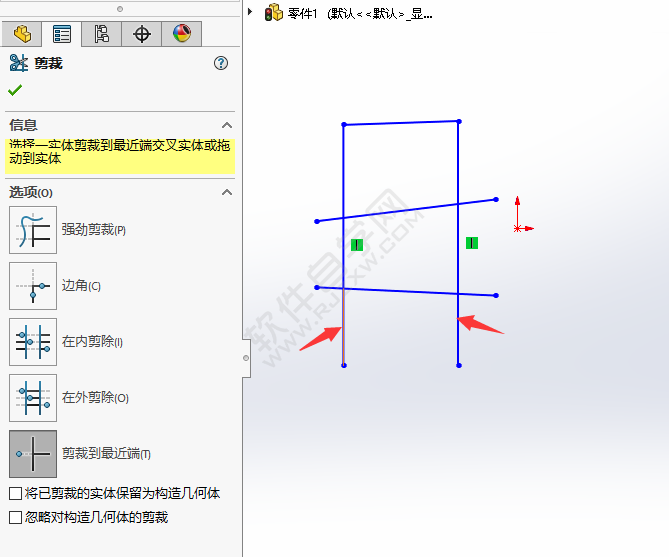Image resolution: width=669 pixels, height=557 pixels.
Task: Click the Trim help question mark
Action: click(221, 63)
